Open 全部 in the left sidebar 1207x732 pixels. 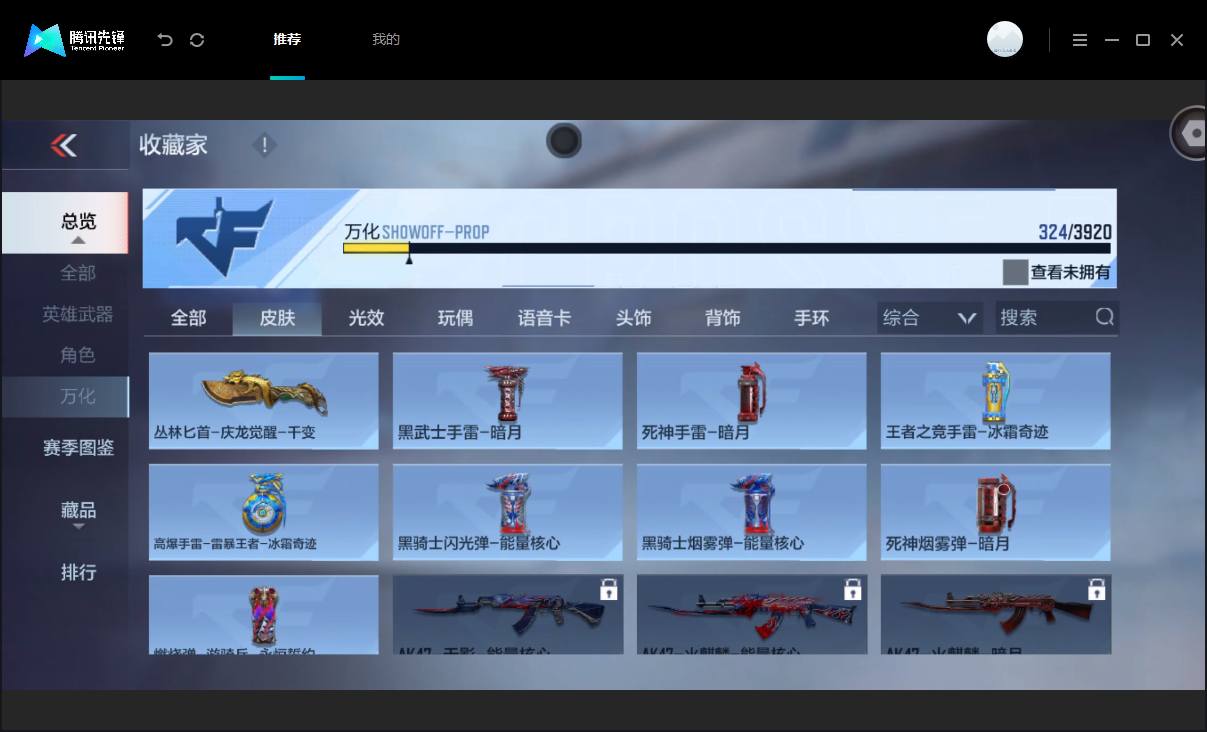point(78,273)
